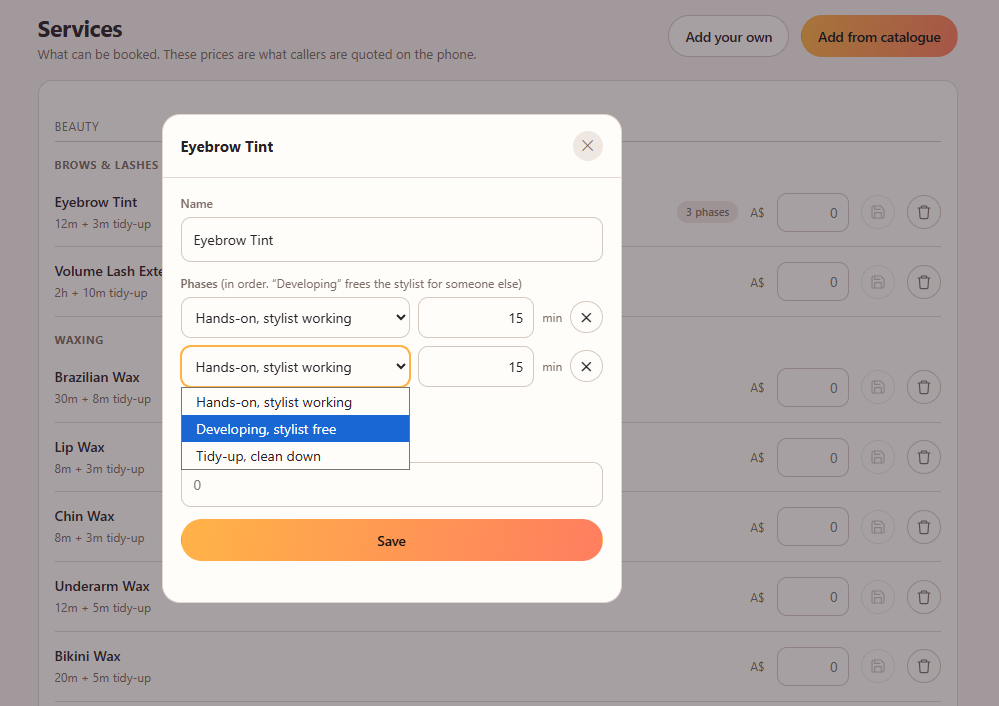This screenshot has height=706, width=999.
Task: Delete the Volume Lash service
Action: click(x=923, y=282)
